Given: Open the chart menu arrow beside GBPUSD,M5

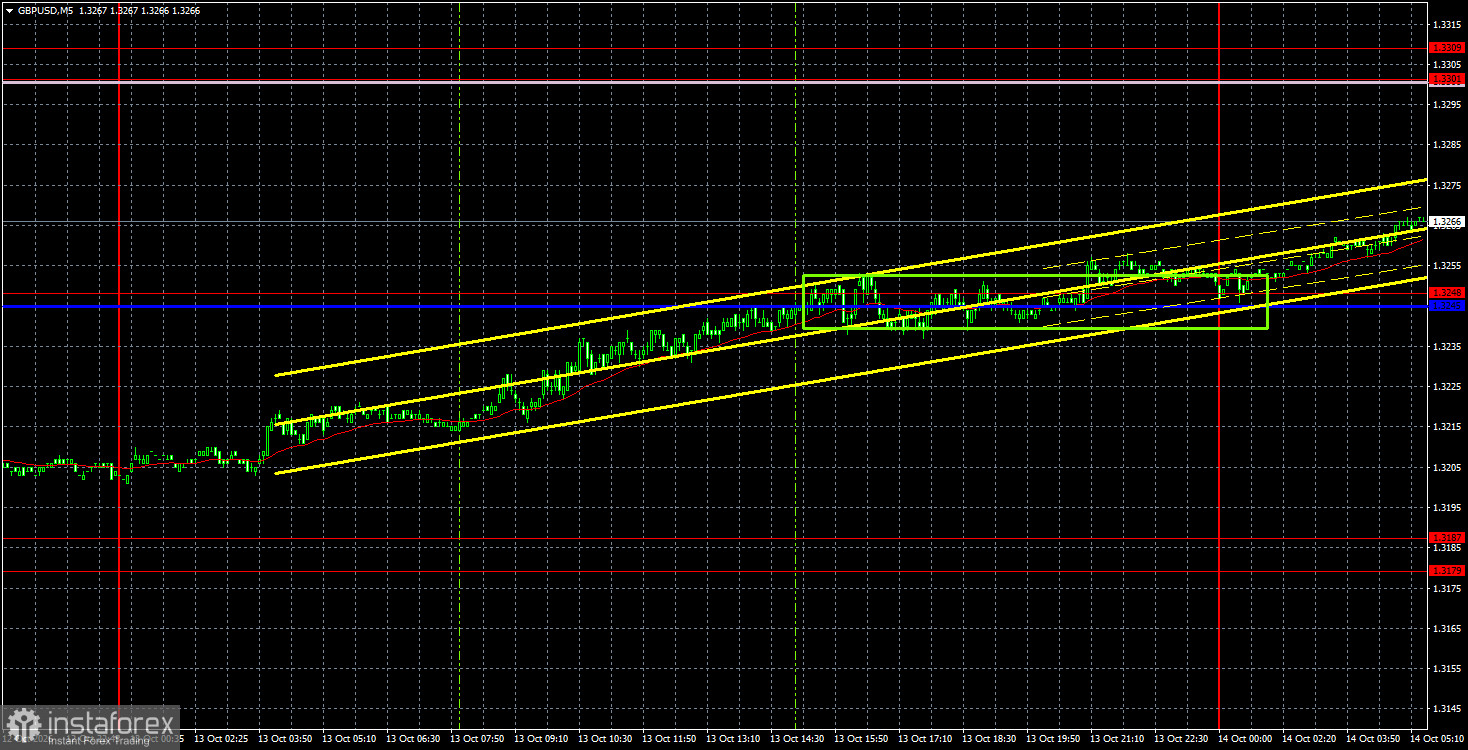Looking at the screenshot, I should [9, 10].
